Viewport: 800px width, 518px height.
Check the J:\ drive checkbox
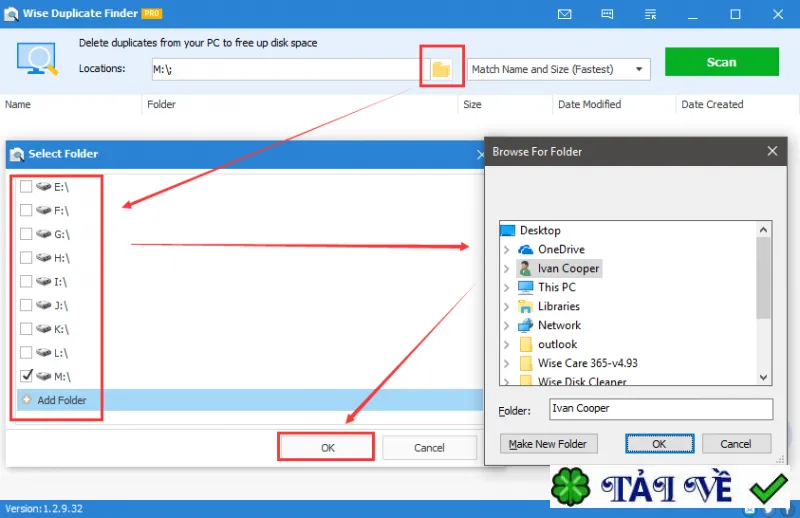(x=26, y=305)
